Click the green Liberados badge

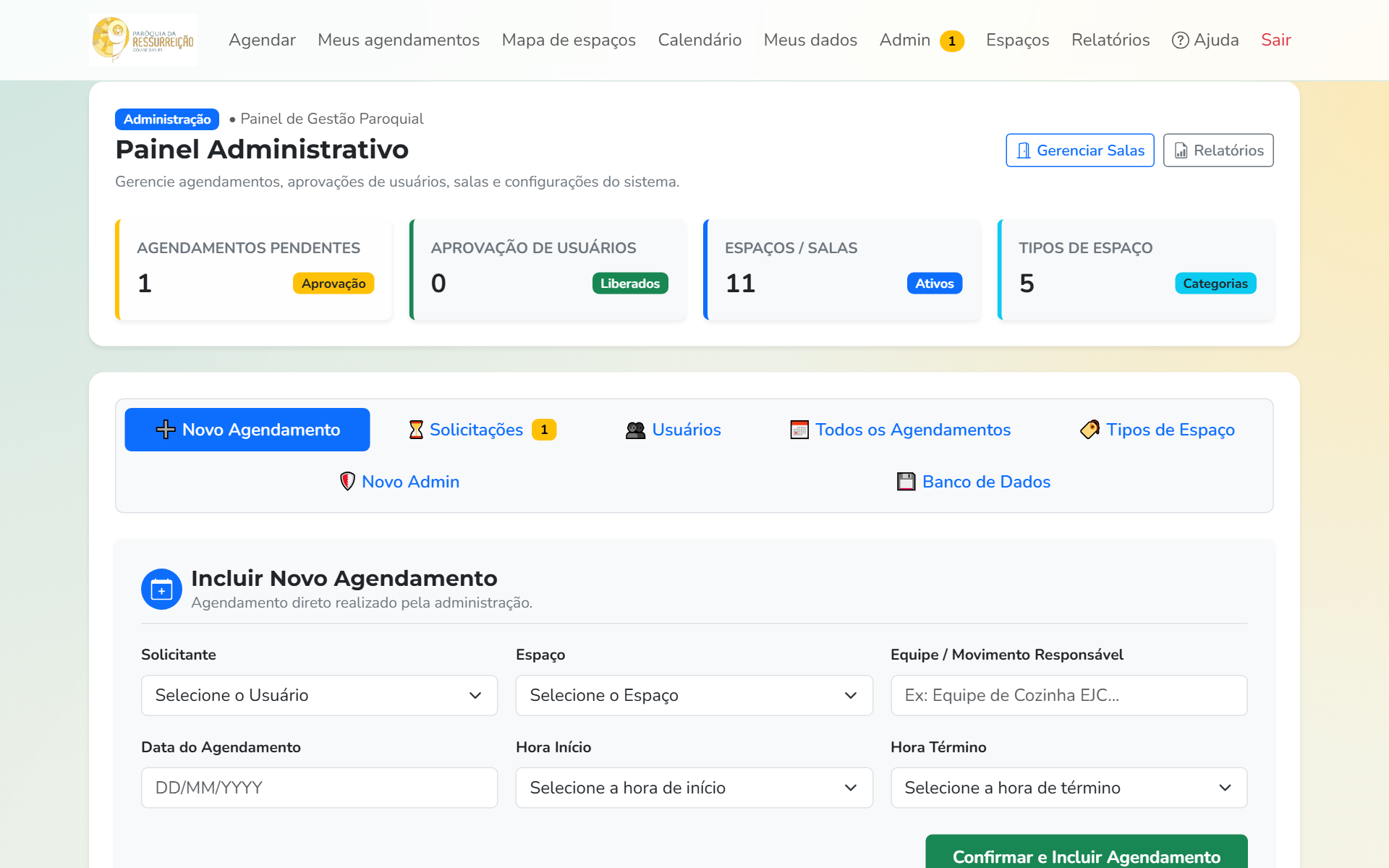pyautogui.click(x=630, y=284)
